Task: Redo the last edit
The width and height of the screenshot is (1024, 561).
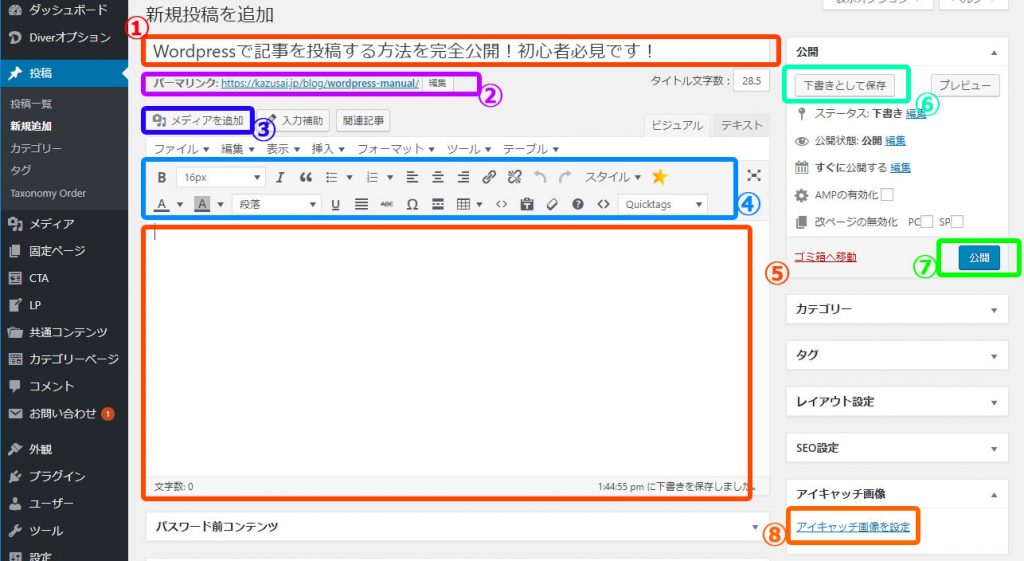Action: coord(565,177)
